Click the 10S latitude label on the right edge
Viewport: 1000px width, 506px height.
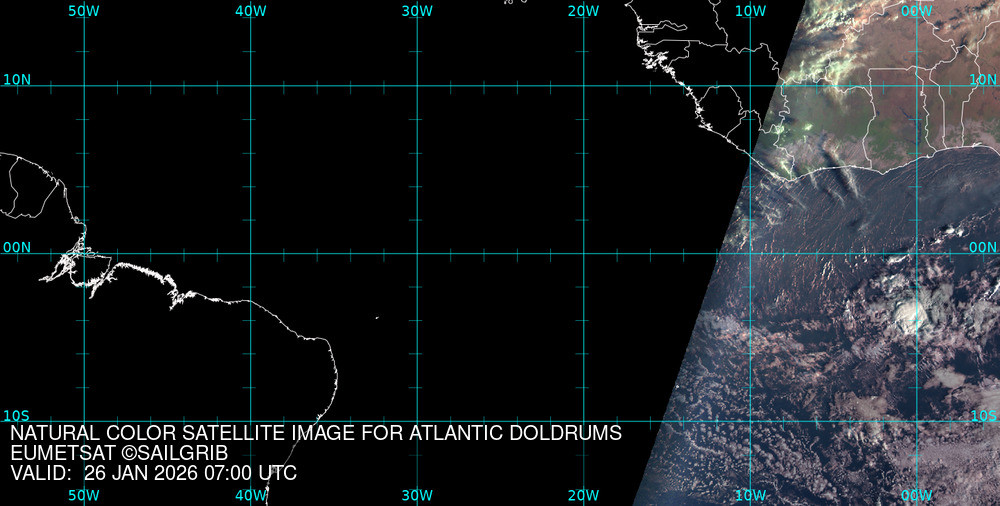tap(984, 415)
